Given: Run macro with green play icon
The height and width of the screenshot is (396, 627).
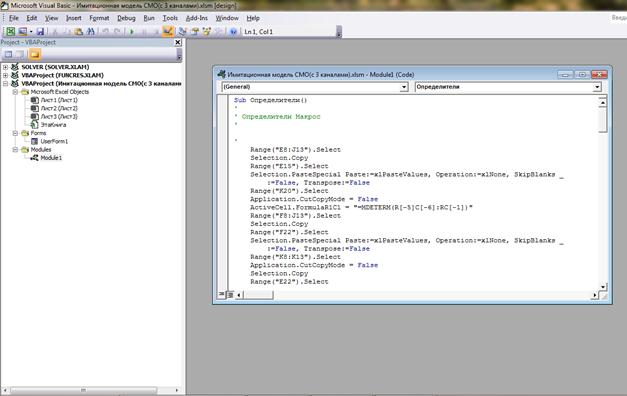Looking at the screenshot, I should click(132, 32).
